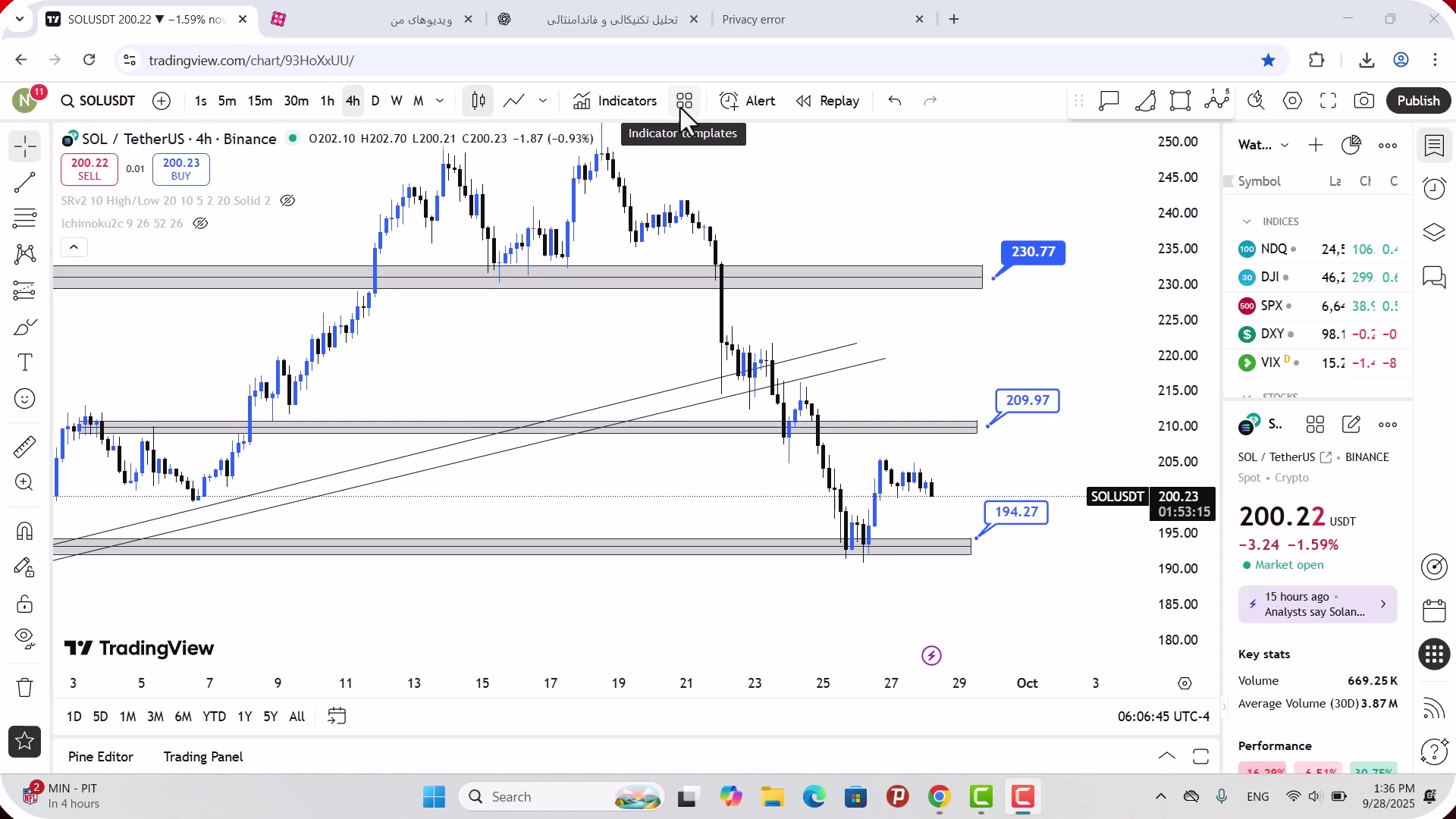This screenshot has width=1456, height=819.
Task: Open favorites star toolbar button
Action: pyautogui.click(x=25, y=742)
